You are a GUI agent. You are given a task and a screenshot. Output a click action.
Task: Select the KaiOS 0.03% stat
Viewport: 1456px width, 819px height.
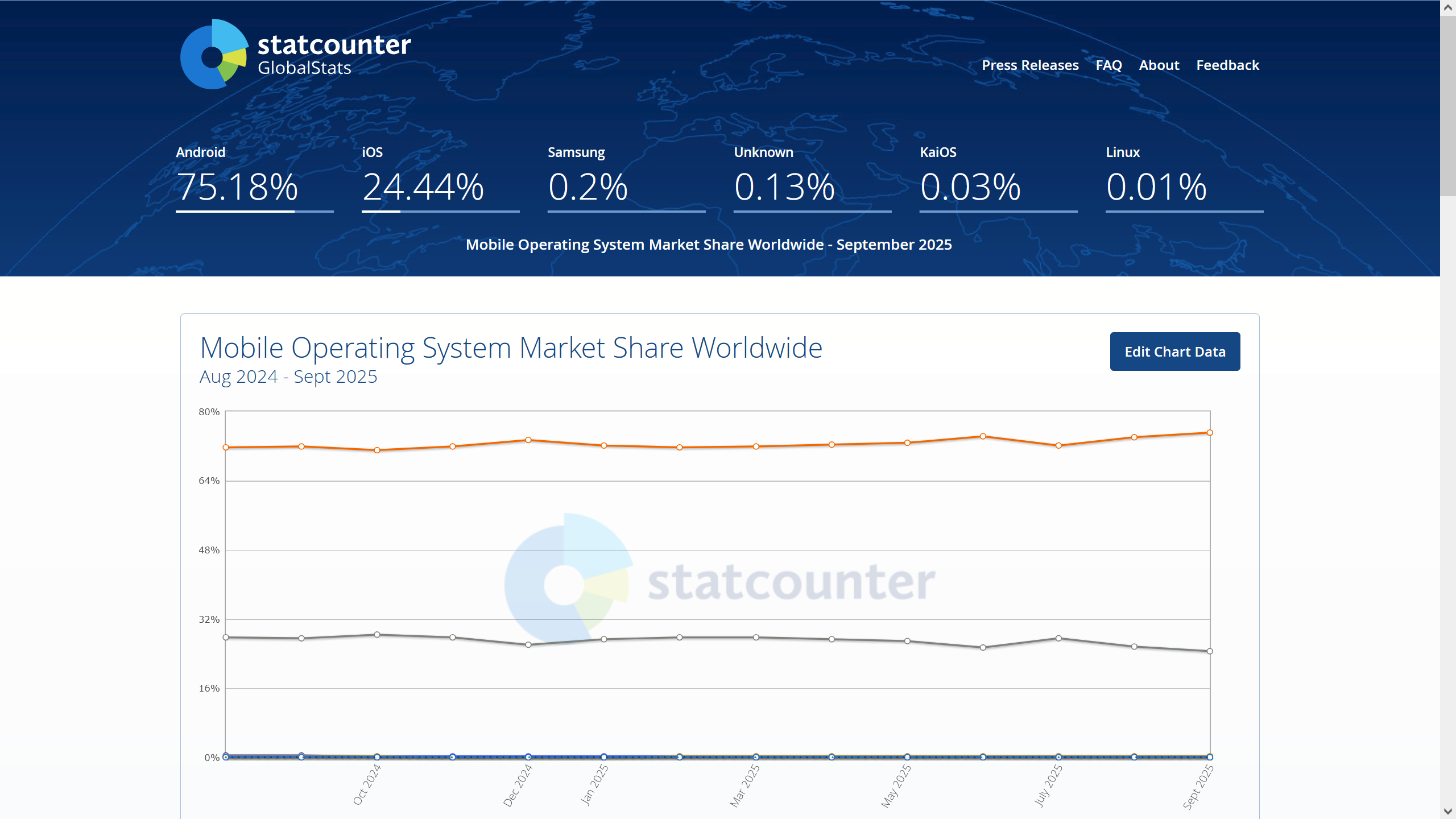pos(970,187)
